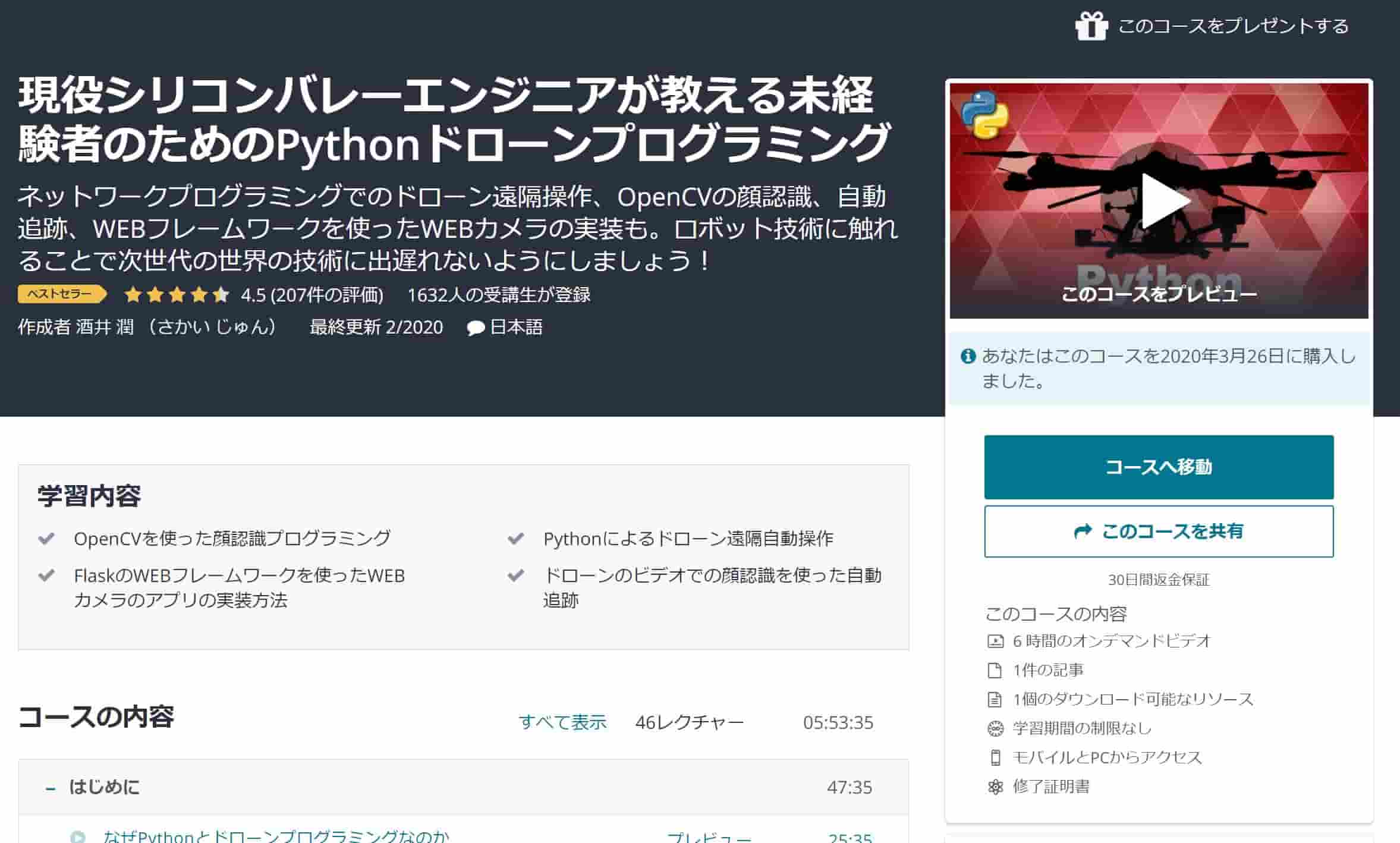Click 学習期間の制限なし text
The width and height of the screenshot is (1400, 843).
pyautogui.click(x=1082, y=728)
